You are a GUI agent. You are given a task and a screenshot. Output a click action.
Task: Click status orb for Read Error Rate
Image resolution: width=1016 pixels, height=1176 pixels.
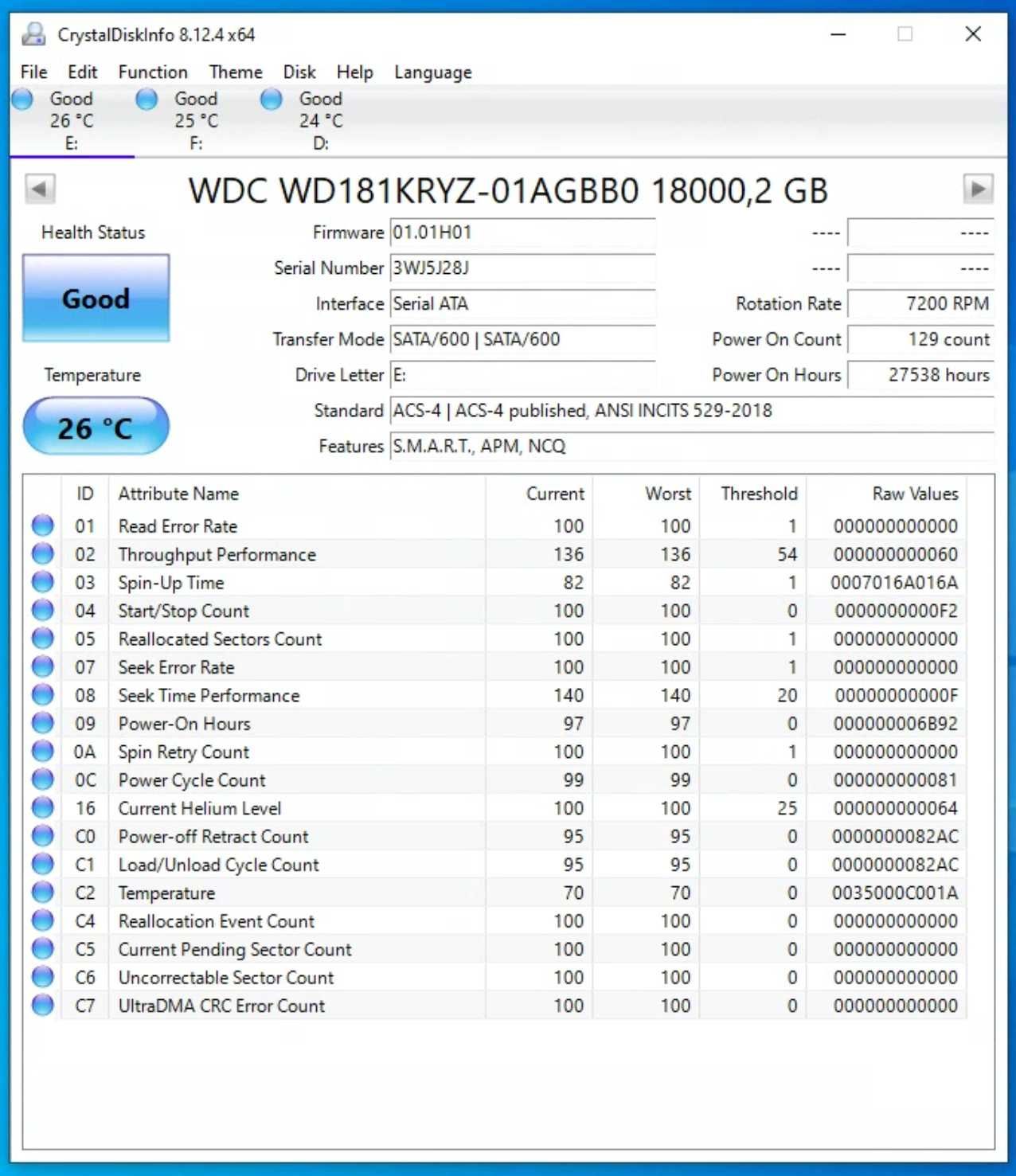coord(42,525)
